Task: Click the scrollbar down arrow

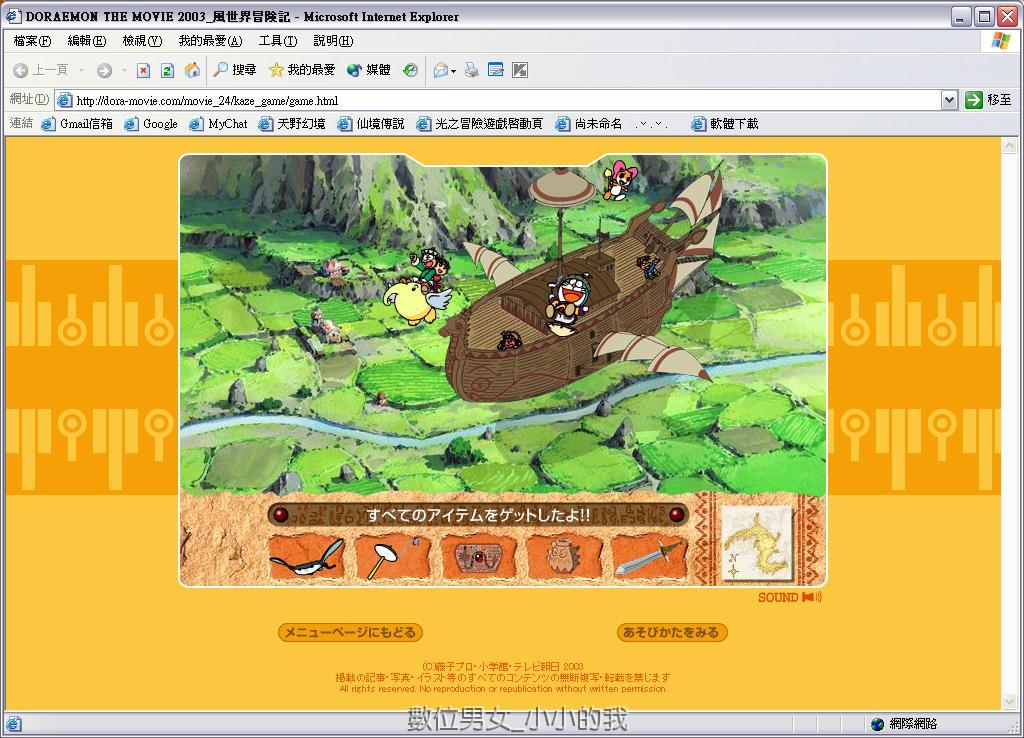Action: (1010, 702)
